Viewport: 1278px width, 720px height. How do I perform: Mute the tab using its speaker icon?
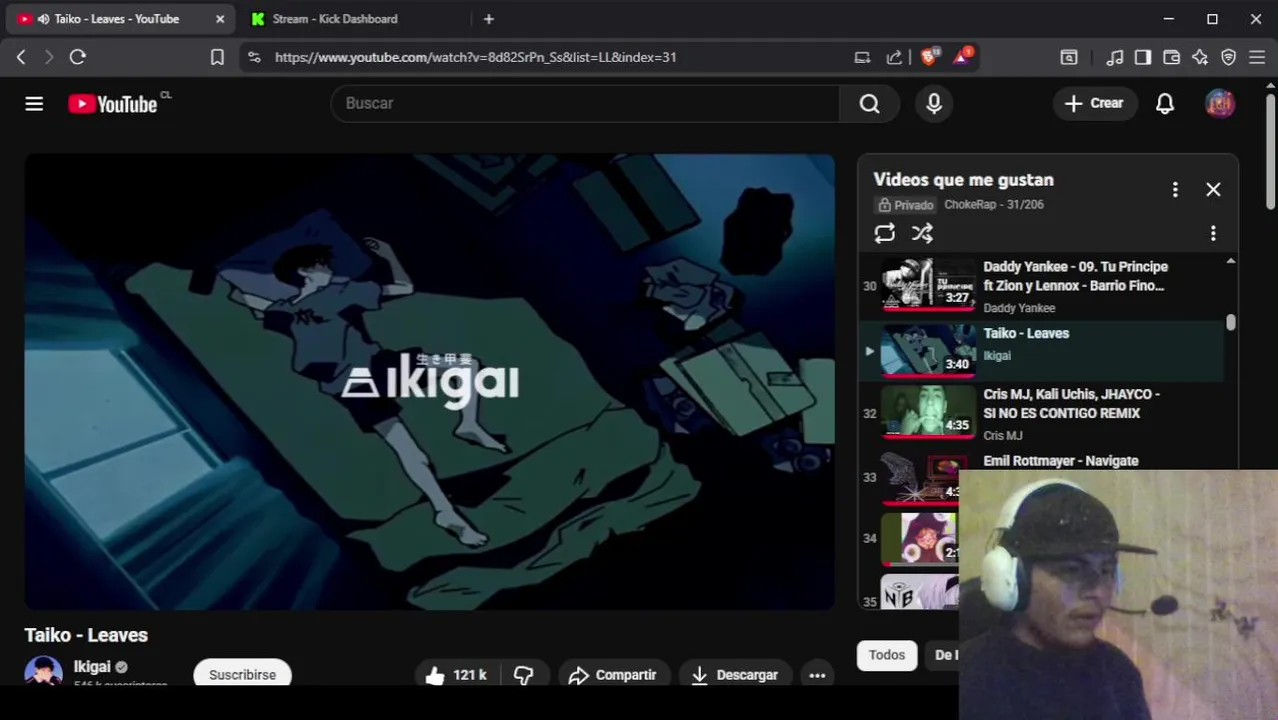(43, 19)
